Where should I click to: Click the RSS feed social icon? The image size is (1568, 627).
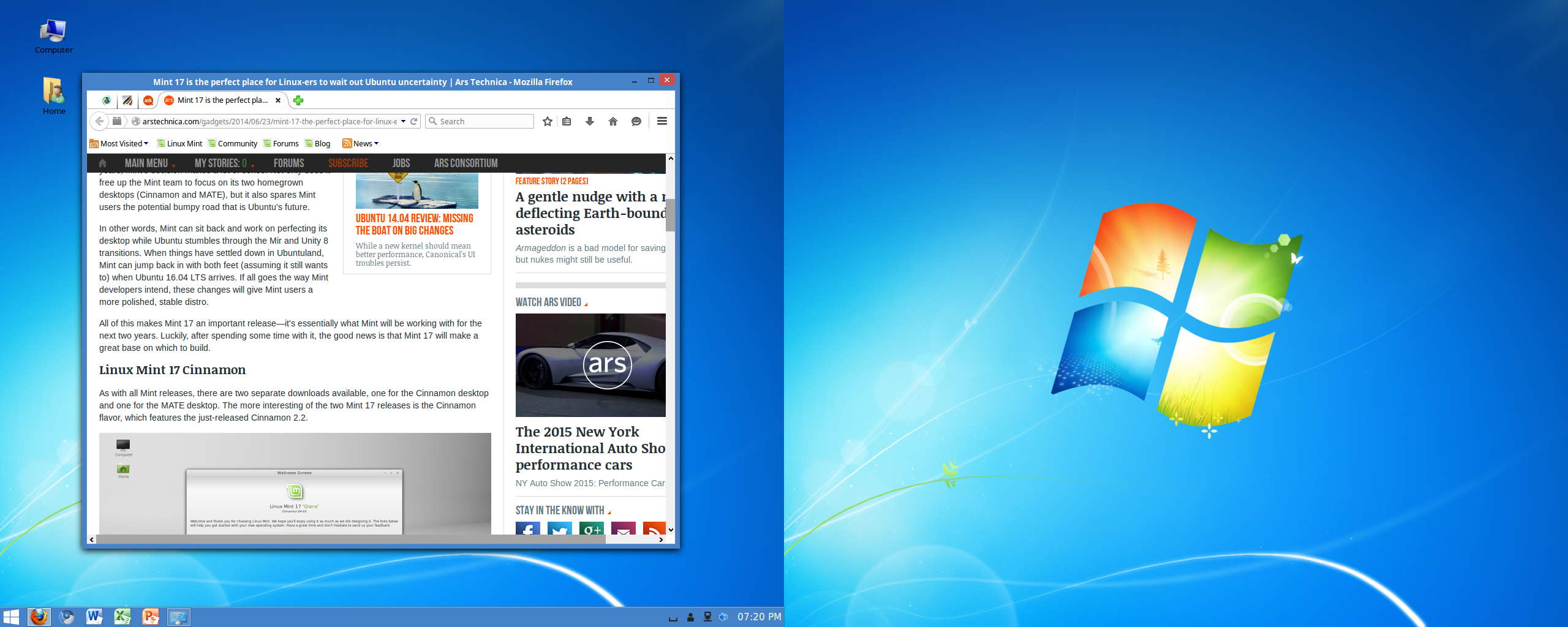(x=654, y=528)
